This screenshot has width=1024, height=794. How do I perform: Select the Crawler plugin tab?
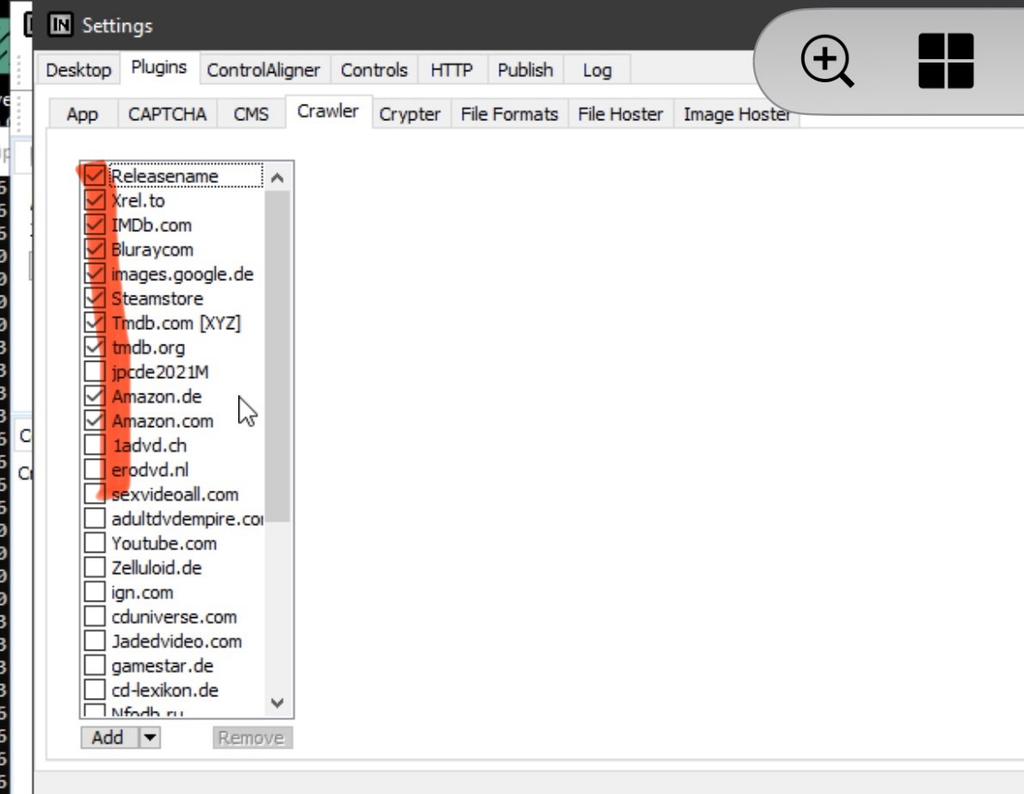[328, 112]
